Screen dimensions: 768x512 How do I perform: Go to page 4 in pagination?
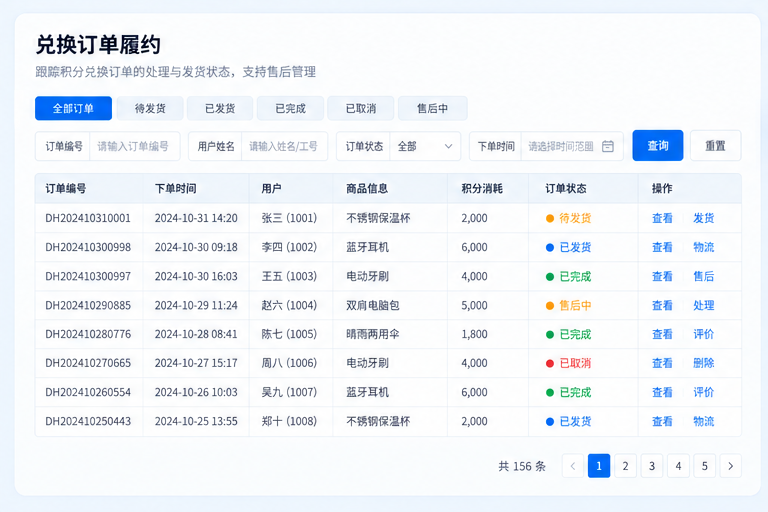(678, 466)
